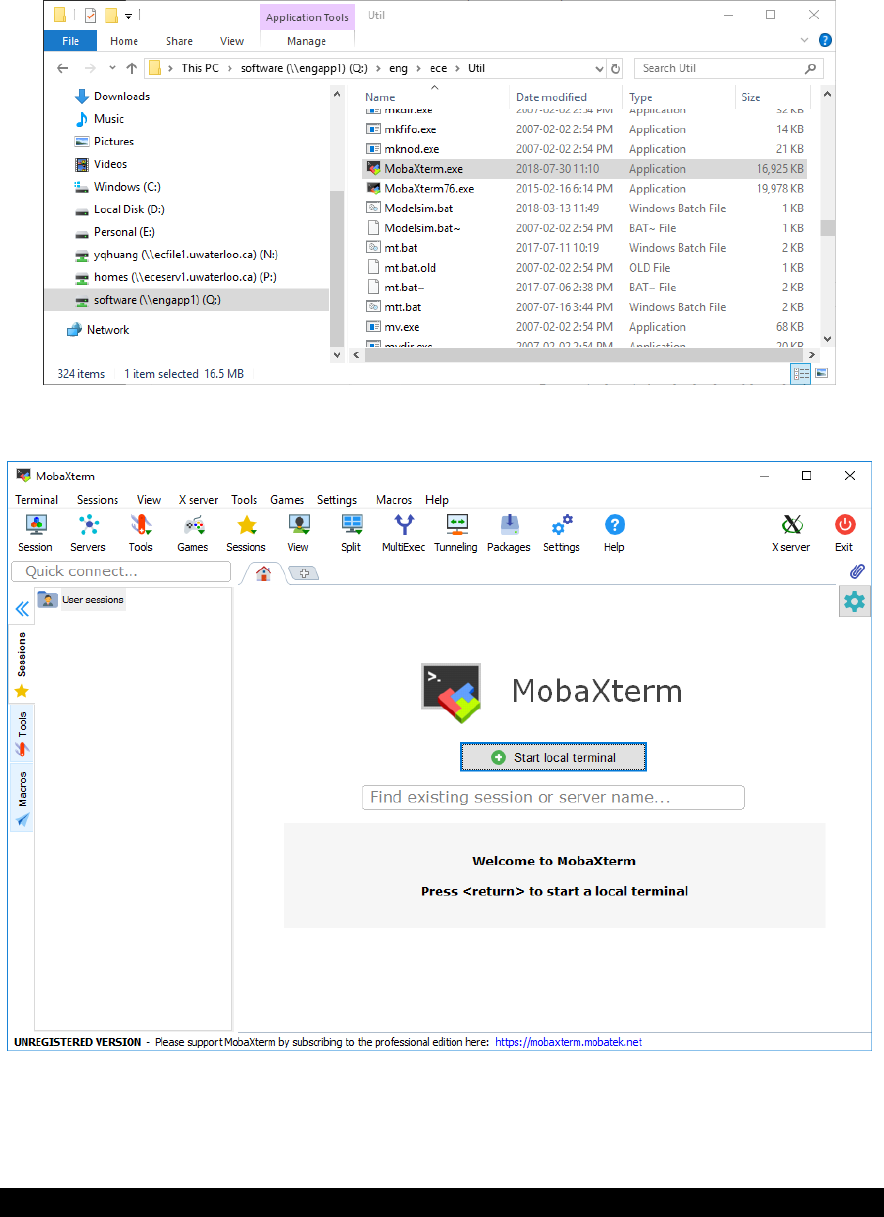This screenshot has height=1217, width=884.
Task: Open the X server menu
Action: 198,500
